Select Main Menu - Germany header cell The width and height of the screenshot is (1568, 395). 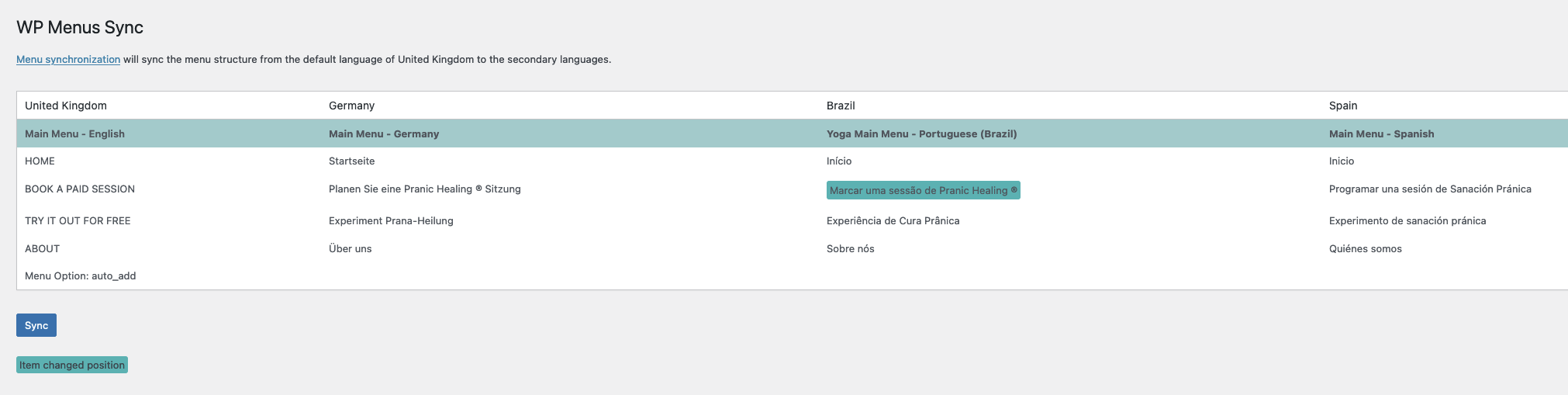[x=384, y=133]
